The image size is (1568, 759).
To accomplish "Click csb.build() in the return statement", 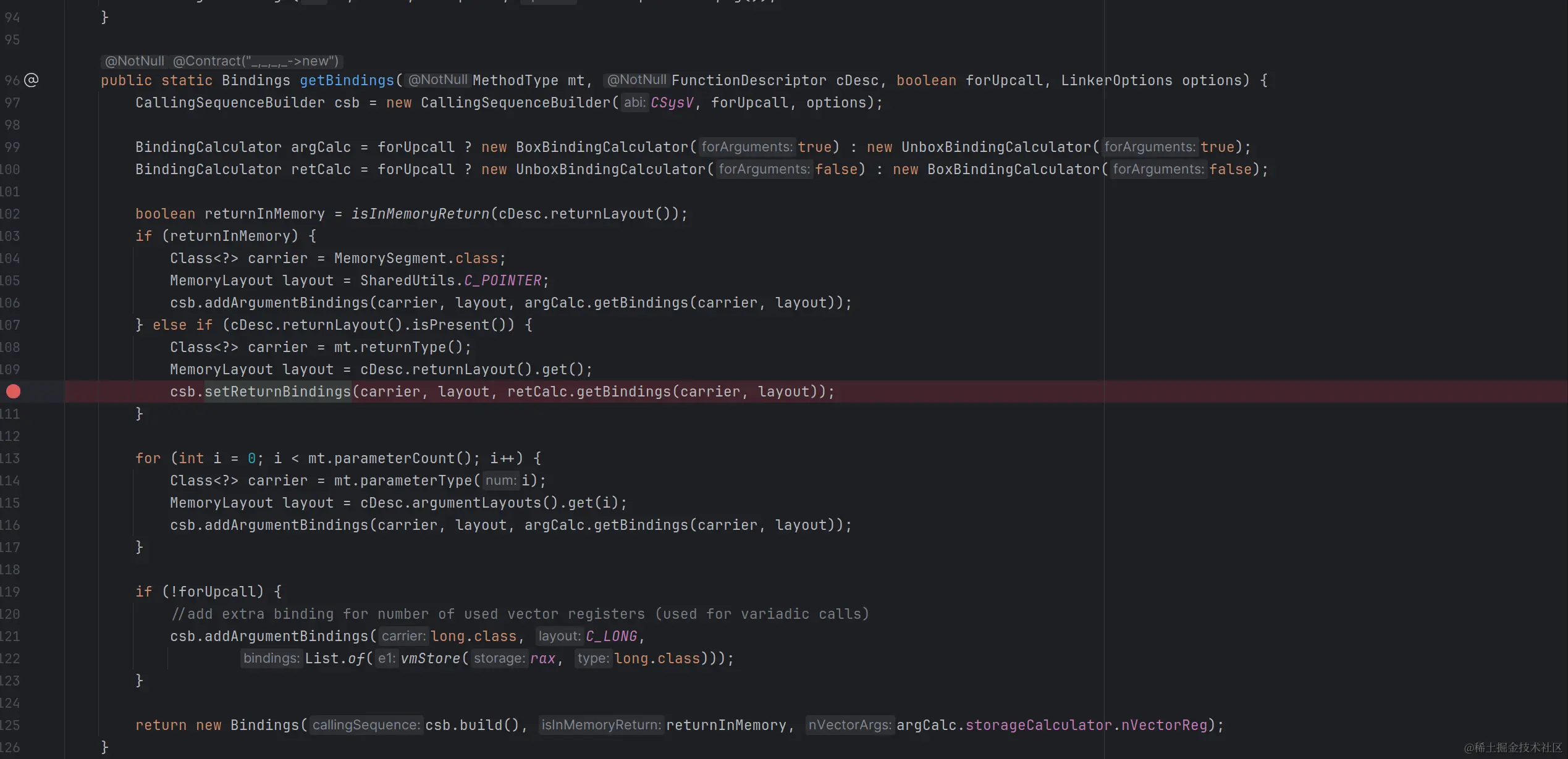I will 472,725.
